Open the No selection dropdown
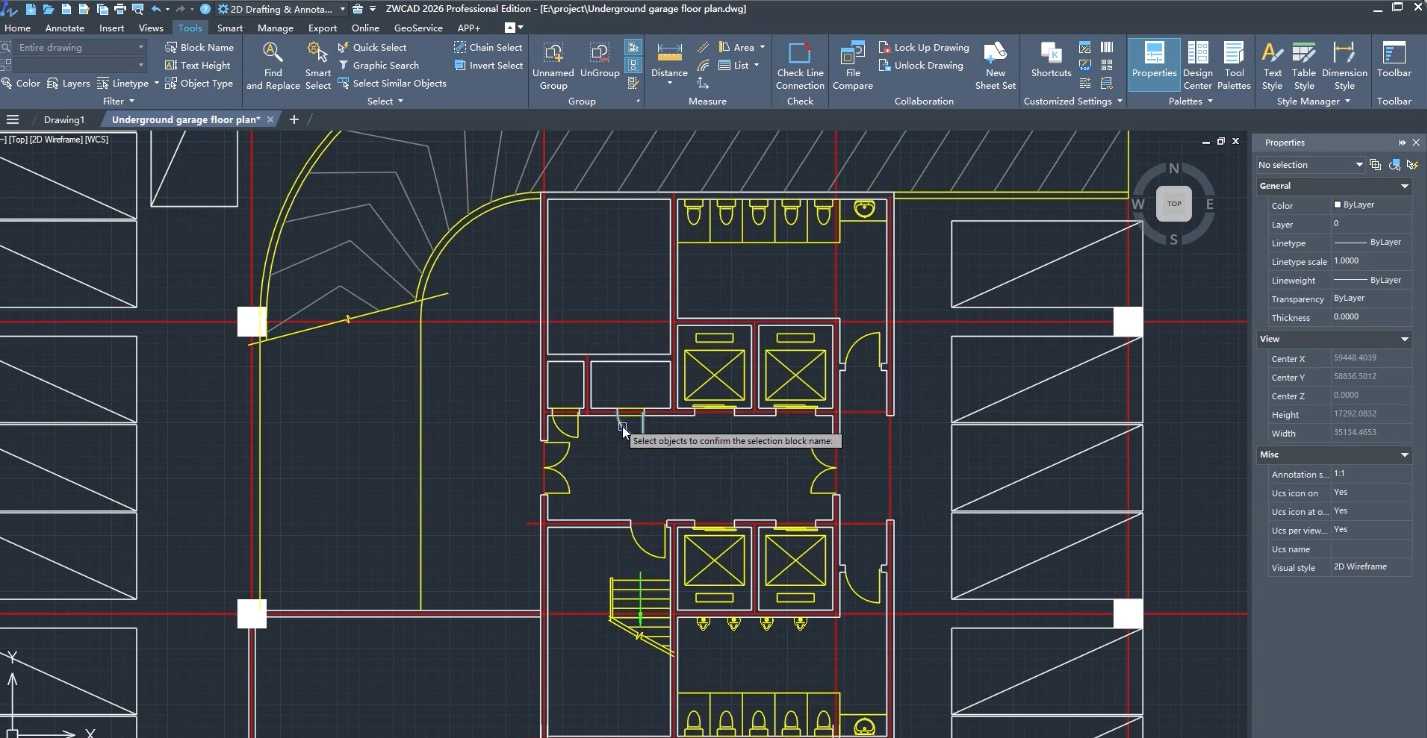 1310,165
